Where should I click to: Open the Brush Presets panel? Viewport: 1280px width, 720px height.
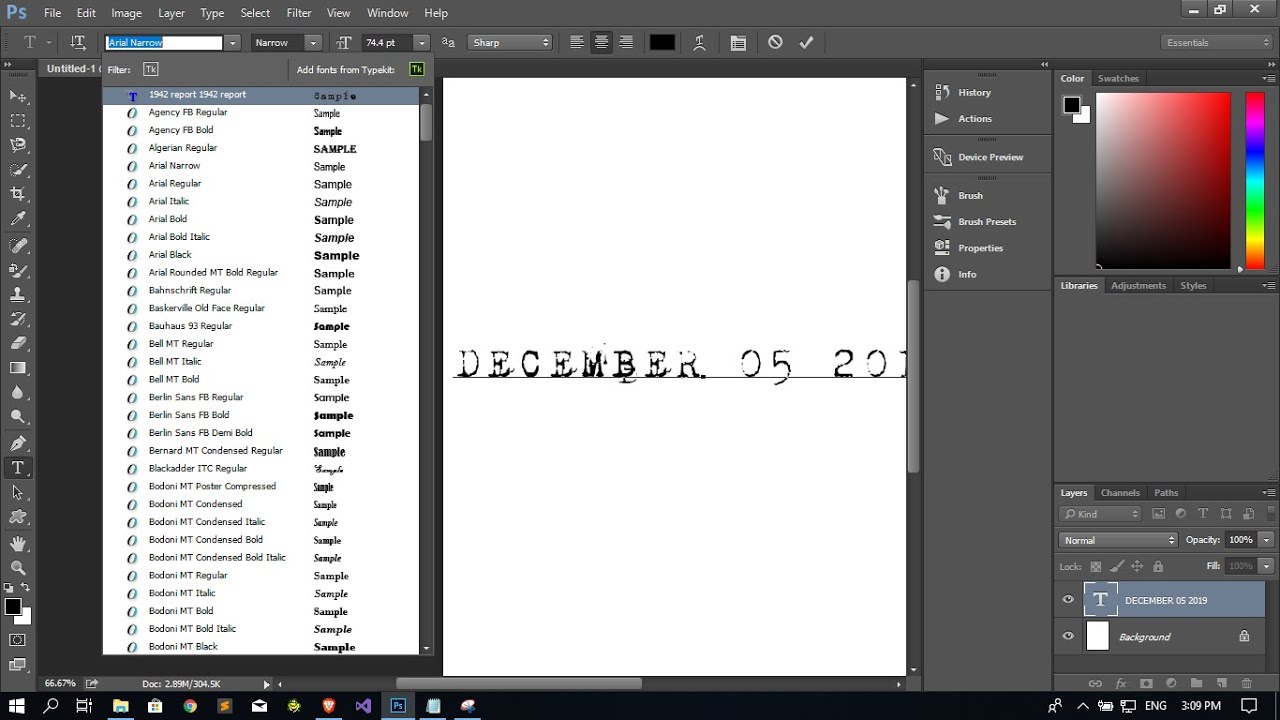(x=987, y=222)
